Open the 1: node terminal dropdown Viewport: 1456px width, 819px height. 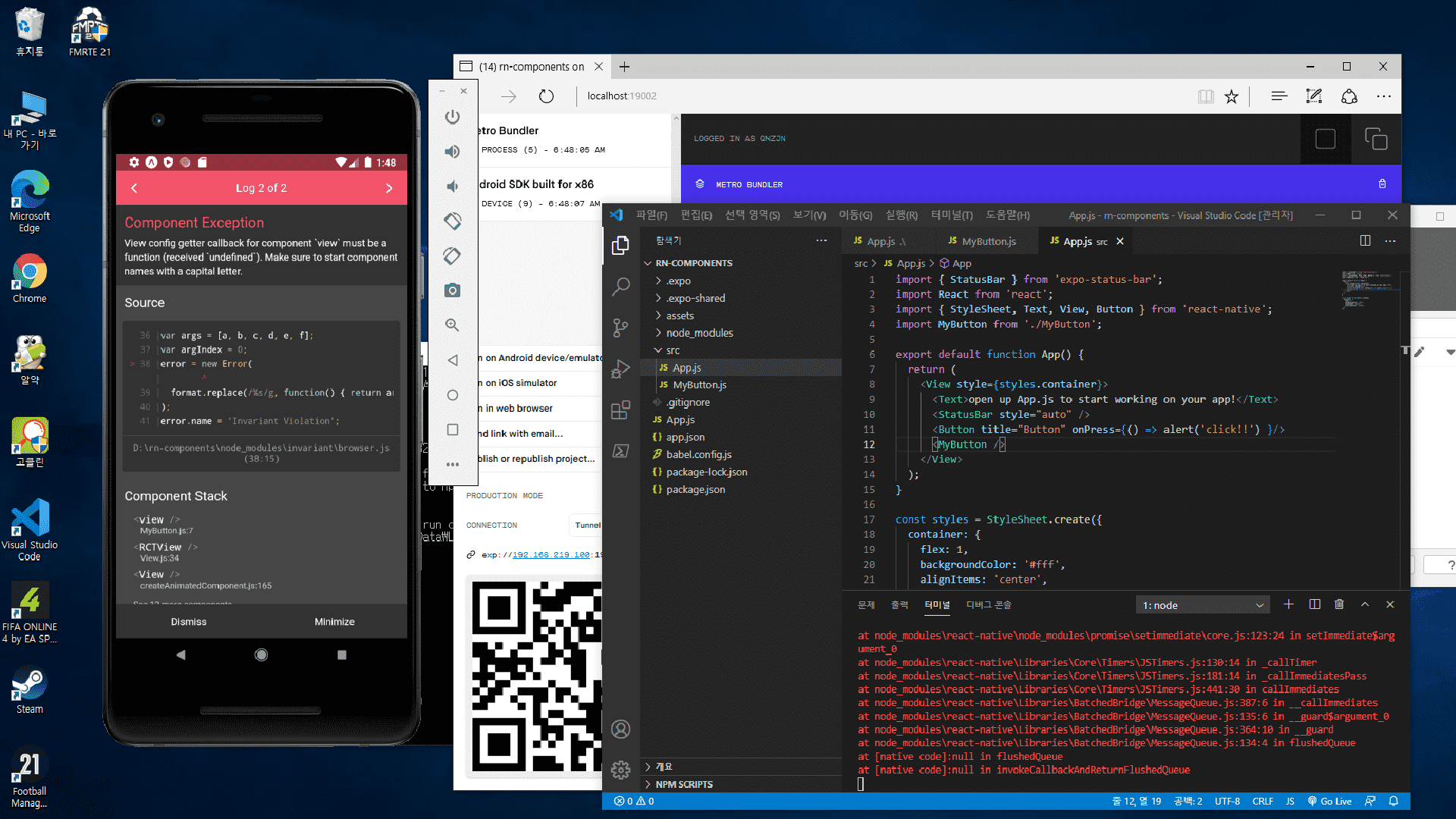(x=1203, y=605)
